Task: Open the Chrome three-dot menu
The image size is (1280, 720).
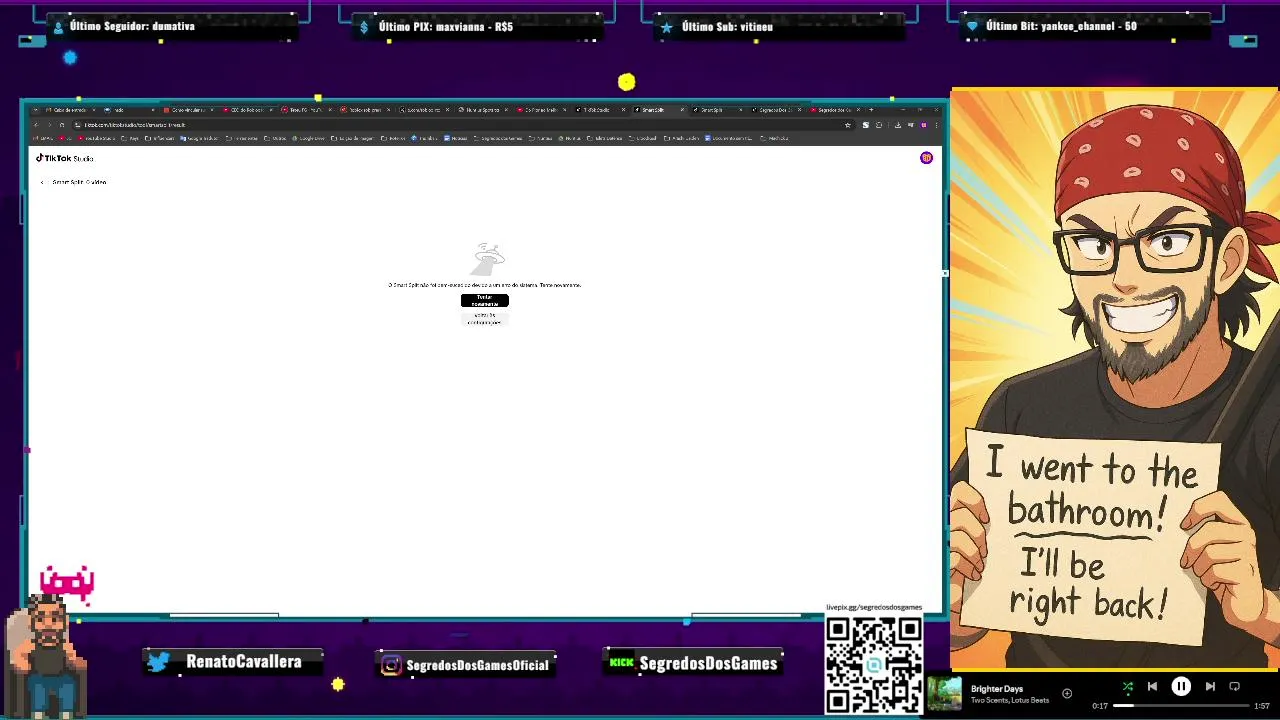Action: coord(936,125)
